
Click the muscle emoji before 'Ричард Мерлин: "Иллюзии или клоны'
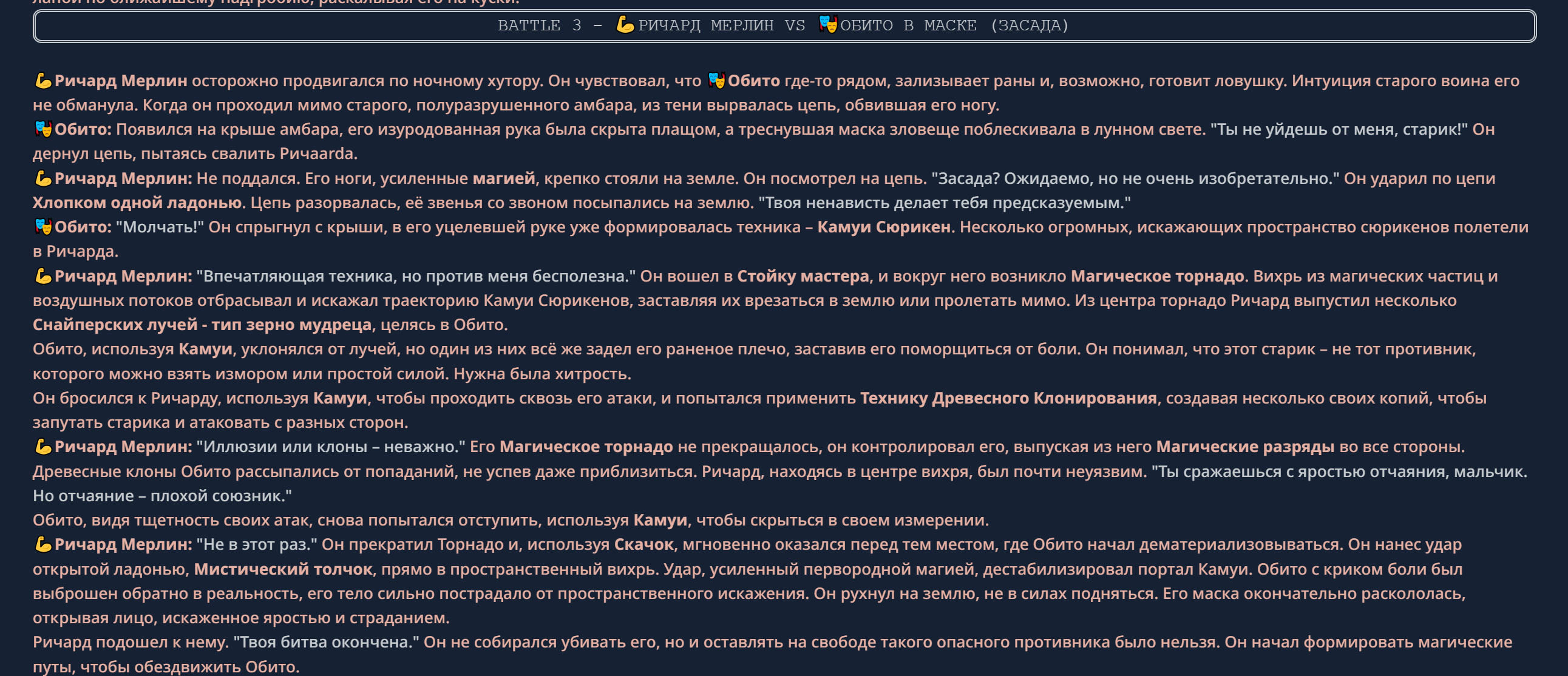[x=42, y=447]
